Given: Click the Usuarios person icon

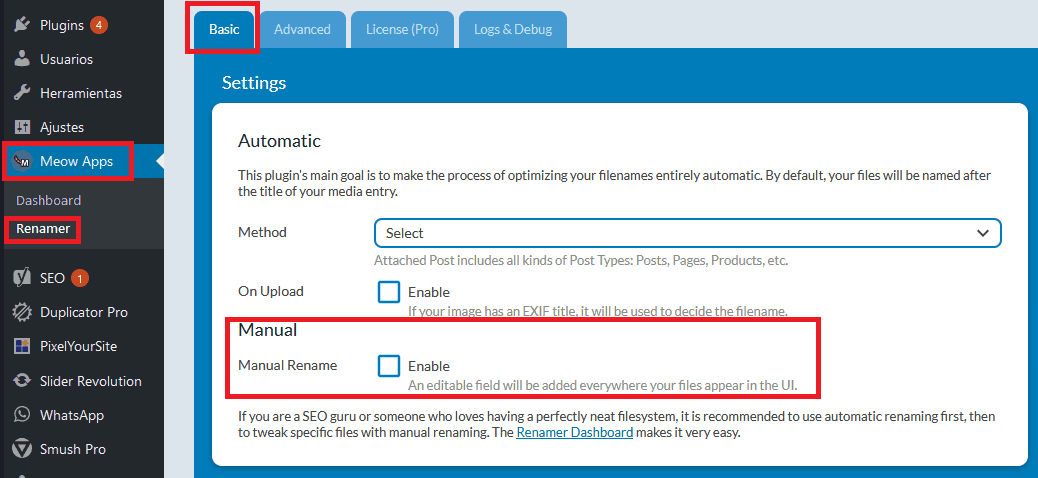Looking at the screenshot, I should click(x=23, y=59).
